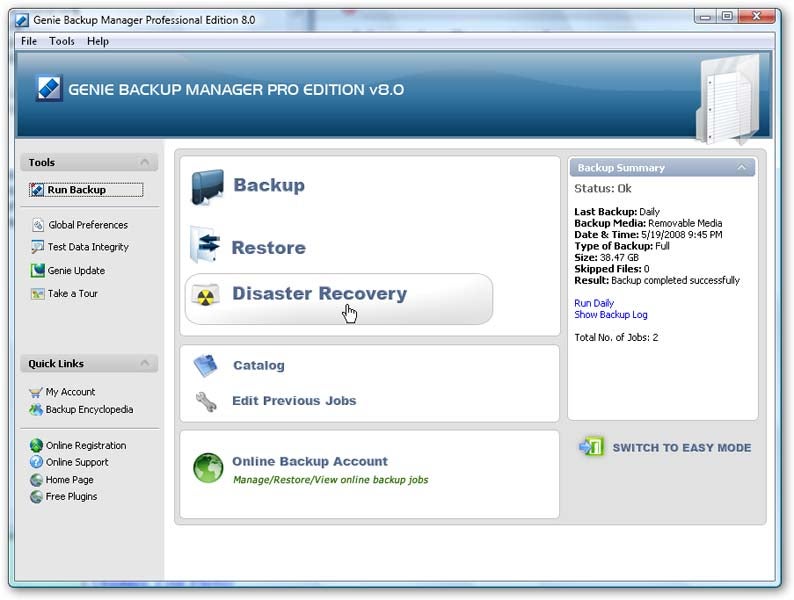Click the 'Last Backup: Daily' line
794x600 pixels.
(x=617, y=211)
